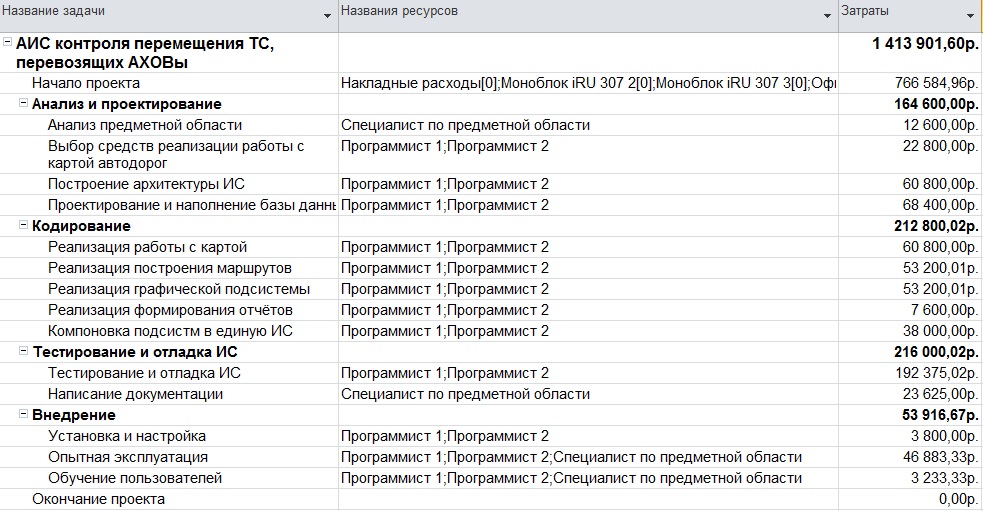Open the 'Затраты' column filter dropdown
Viewport: 983px width, 511px height.
[970, 16]
